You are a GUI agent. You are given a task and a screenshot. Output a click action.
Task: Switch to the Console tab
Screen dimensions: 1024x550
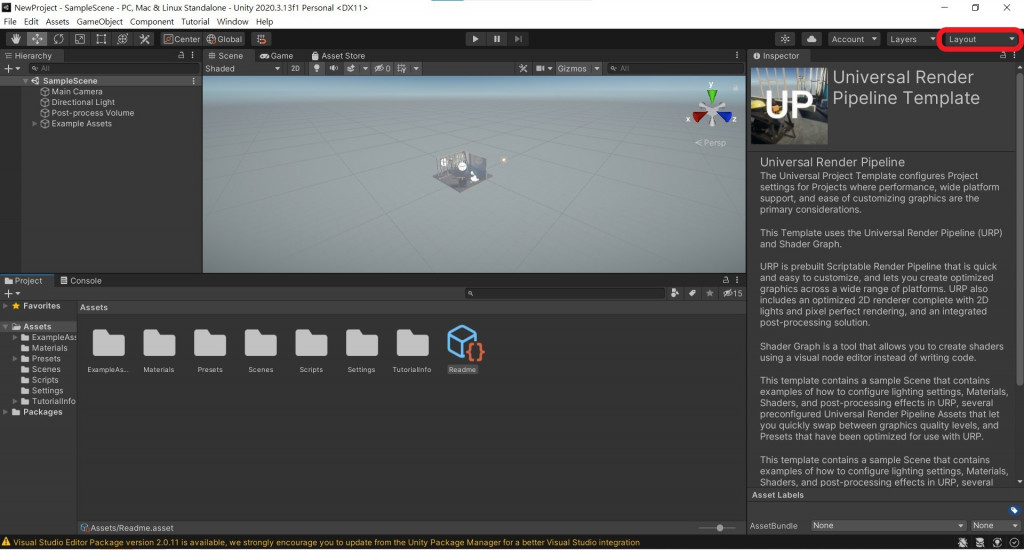tap(81, 280)
